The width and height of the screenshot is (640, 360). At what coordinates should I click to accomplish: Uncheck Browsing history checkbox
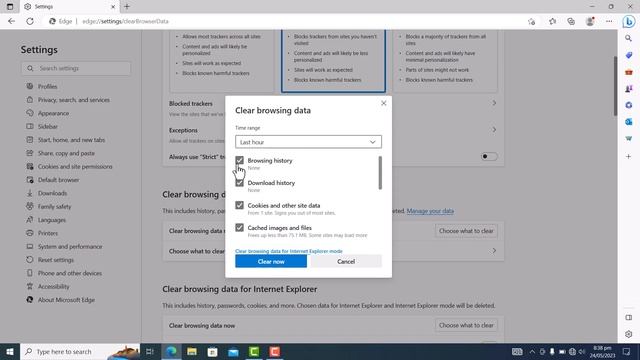click(x=240, y=160)
